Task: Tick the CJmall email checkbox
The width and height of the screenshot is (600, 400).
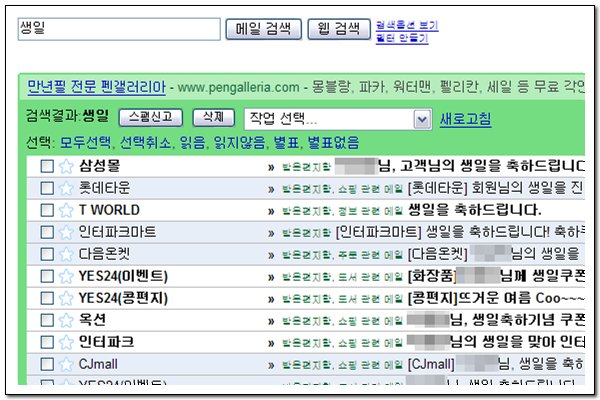Action: point(47,364)
